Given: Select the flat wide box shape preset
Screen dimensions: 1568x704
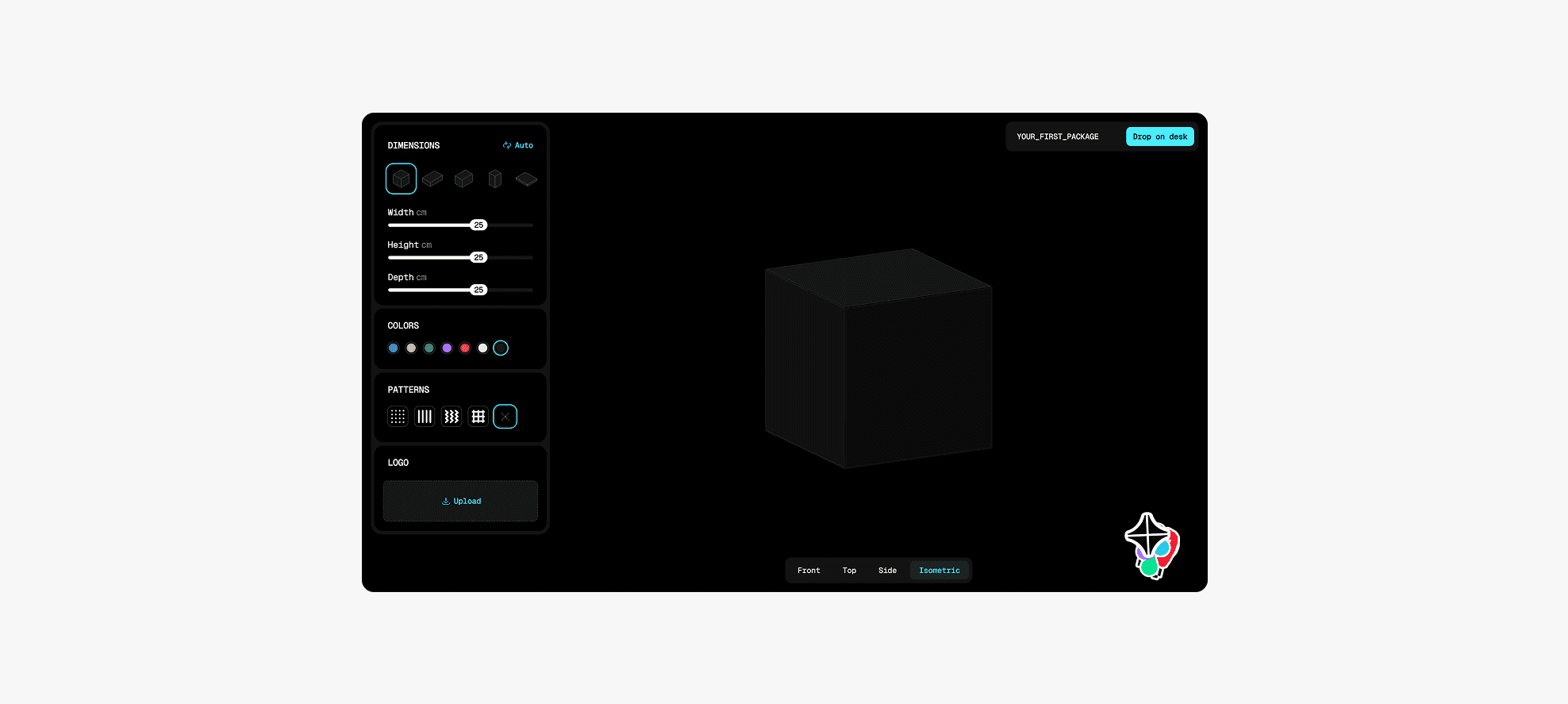Looking at the screenshot, I should tap(432, 179).
